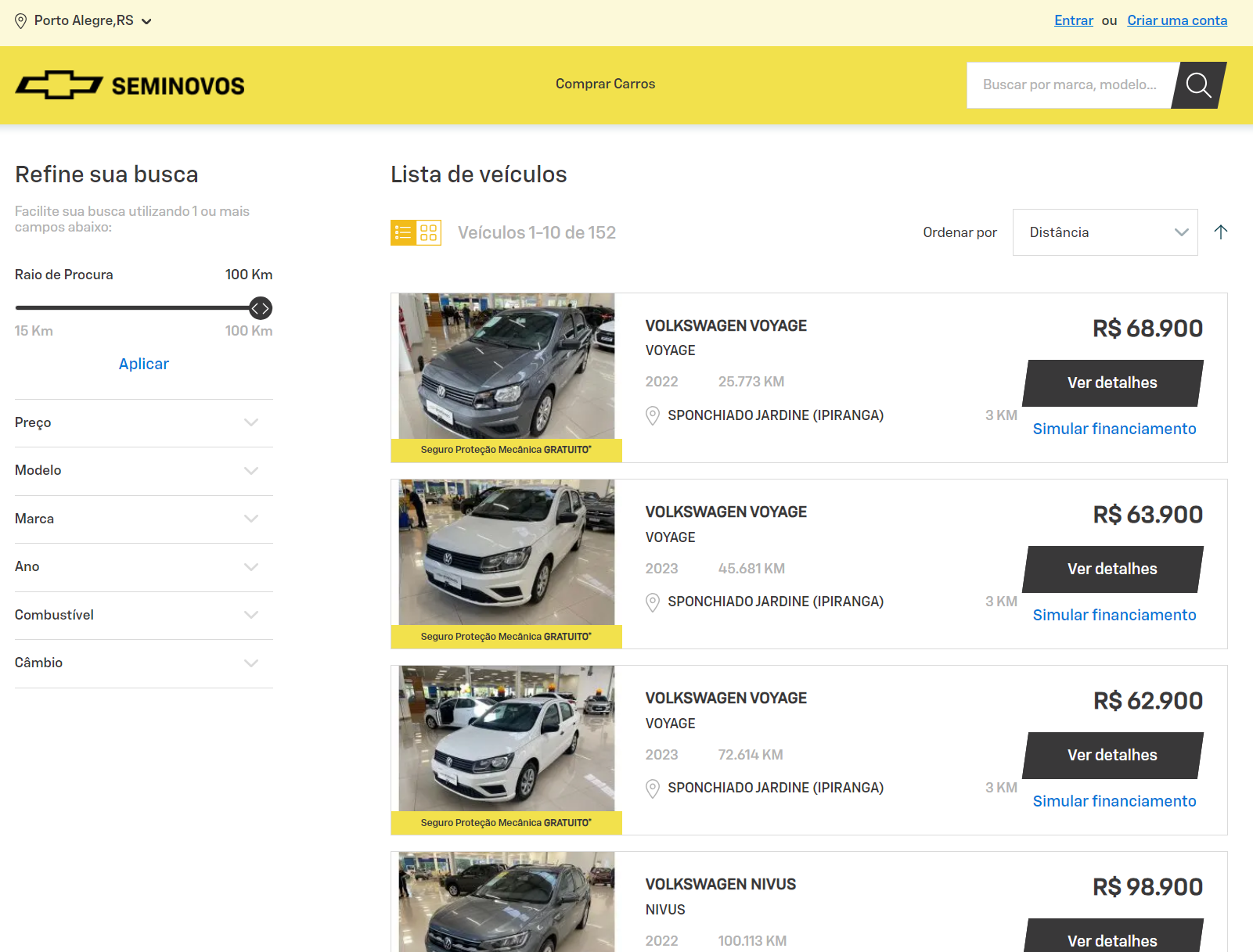This screenshot has height=952, width=1253.
Task: Click the search magnifying glass icon
Action: point(1197,85)
